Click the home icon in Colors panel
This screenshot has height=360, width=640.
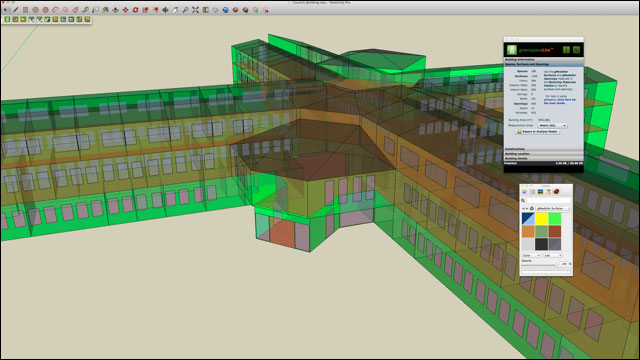pos(531,209)
